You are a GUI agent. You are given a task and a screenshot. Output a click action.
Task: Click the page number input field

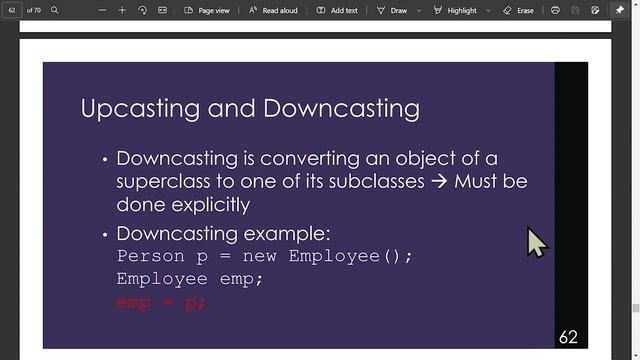pyautogui.click(x=12, y=10)
